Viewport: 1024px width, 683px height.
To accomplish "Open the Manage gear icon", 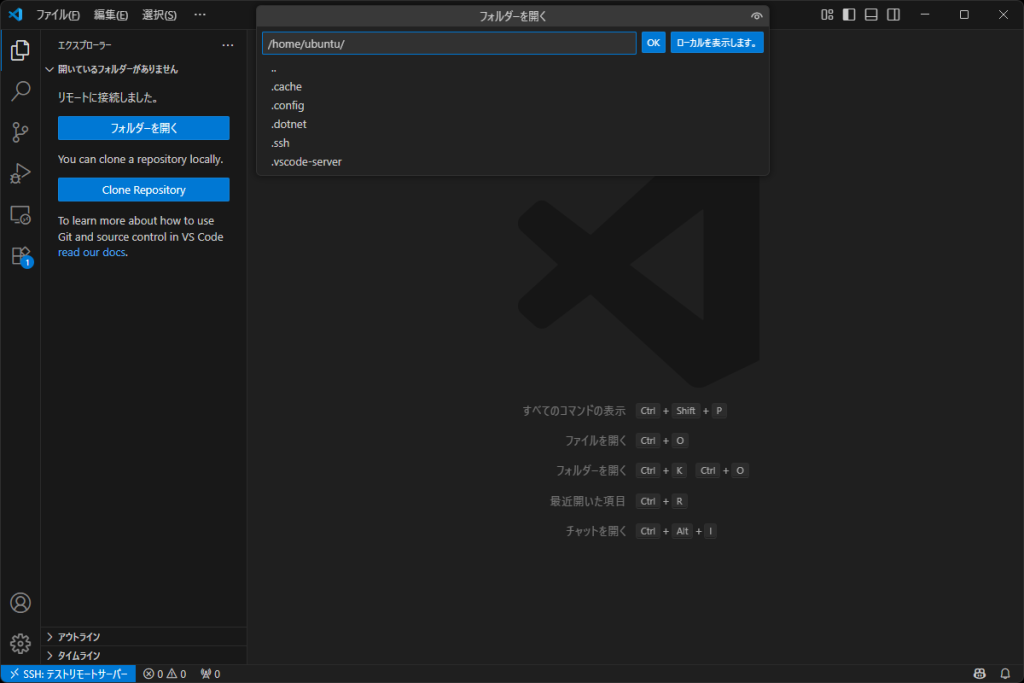I will 20,643.
